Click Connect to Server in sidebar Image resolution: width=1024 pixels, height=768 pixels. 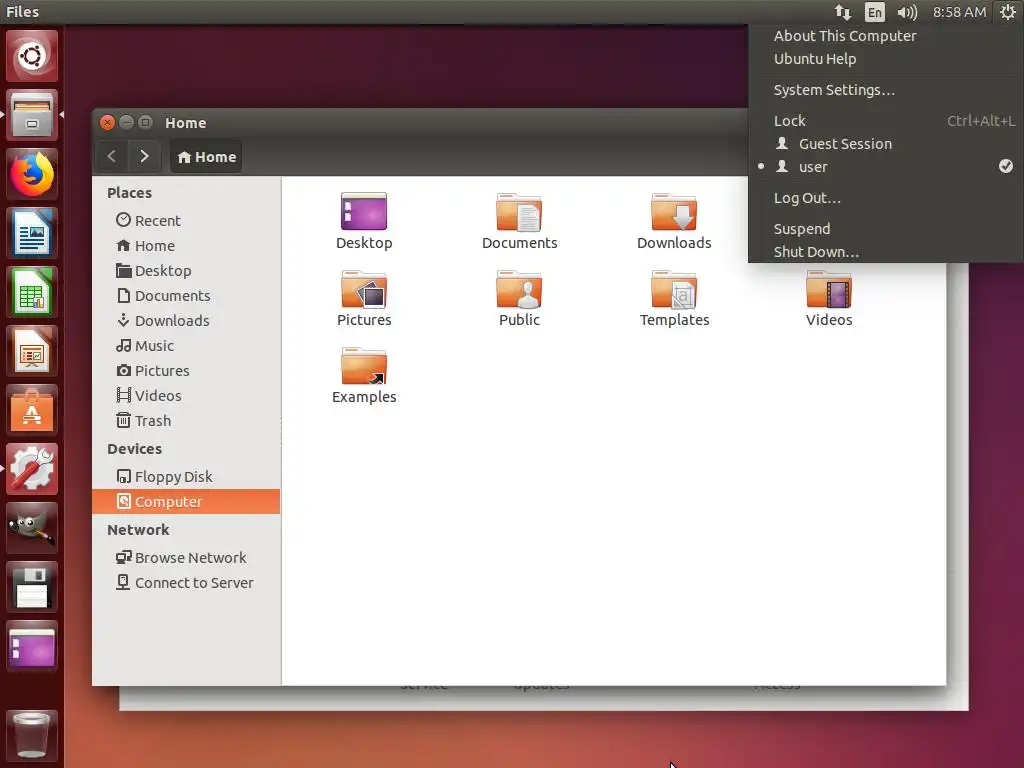[x=186, y=583]
